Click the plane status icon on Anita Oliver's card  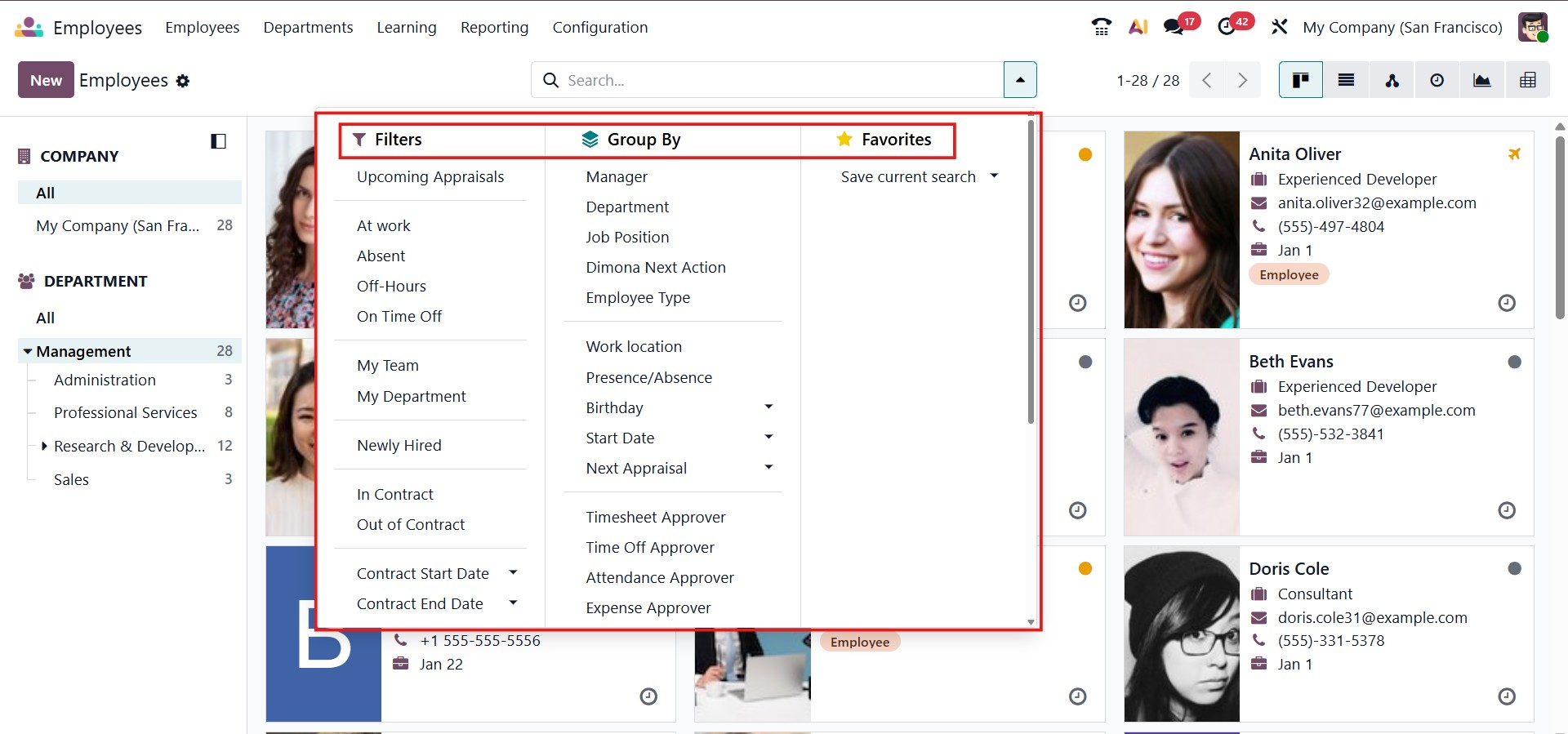[x=1514, y=153]
